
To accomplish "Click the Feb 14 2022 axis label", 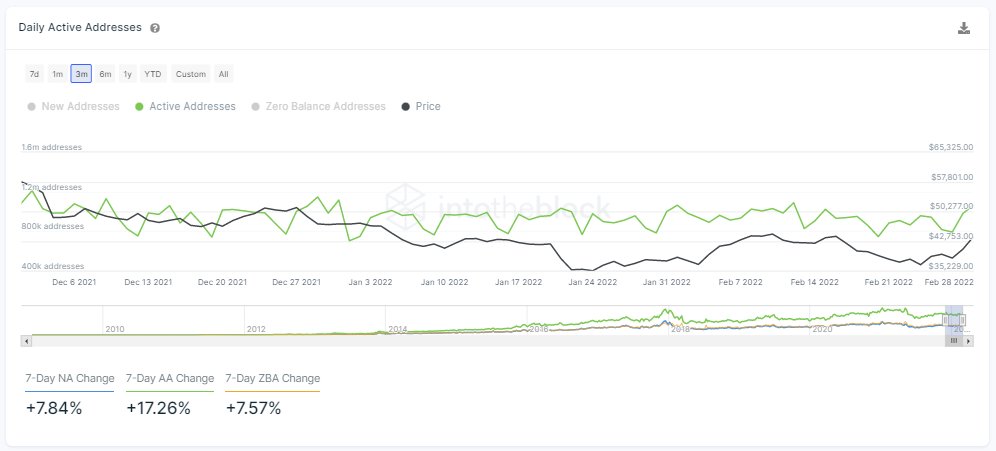I will point(814,282).
